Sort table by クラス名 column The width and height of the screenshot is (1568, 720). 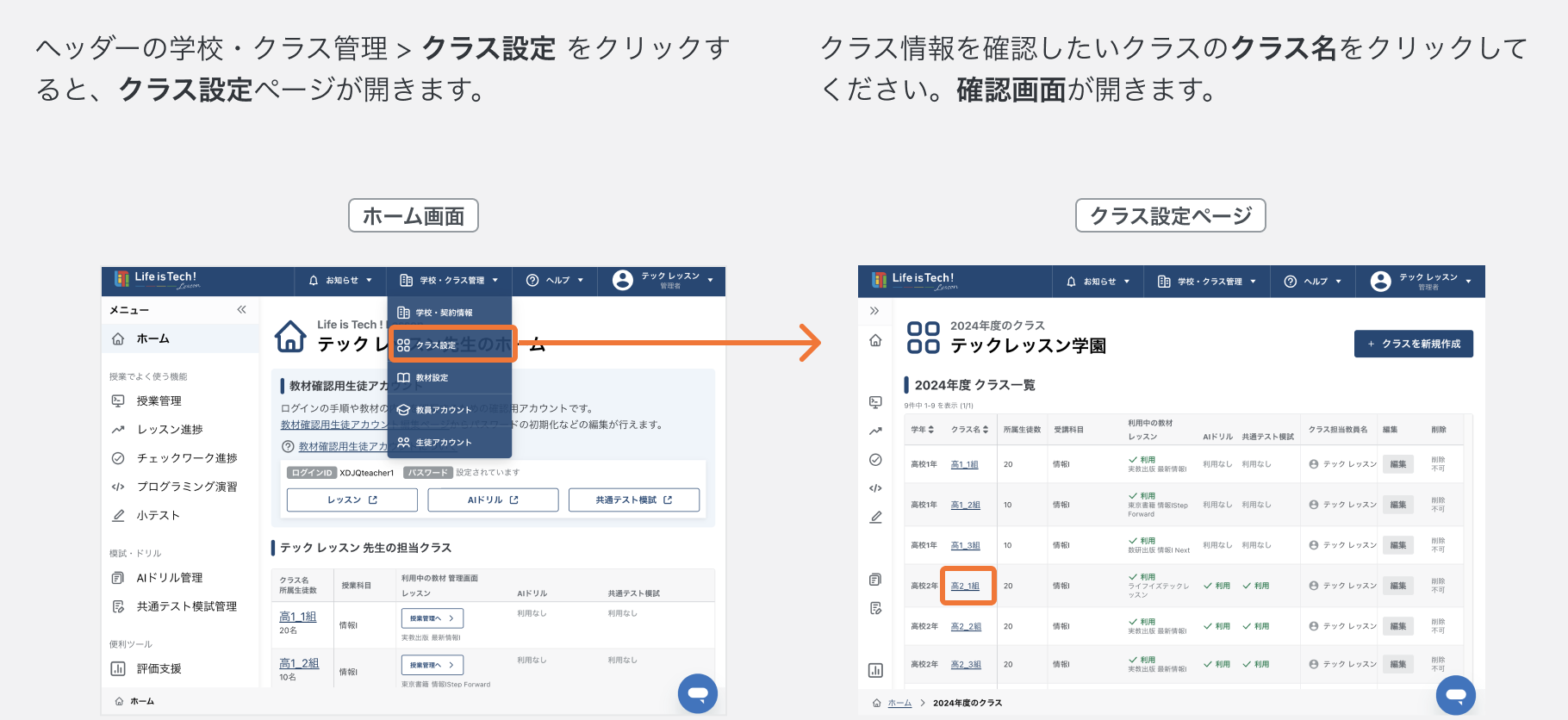point(969,429)
